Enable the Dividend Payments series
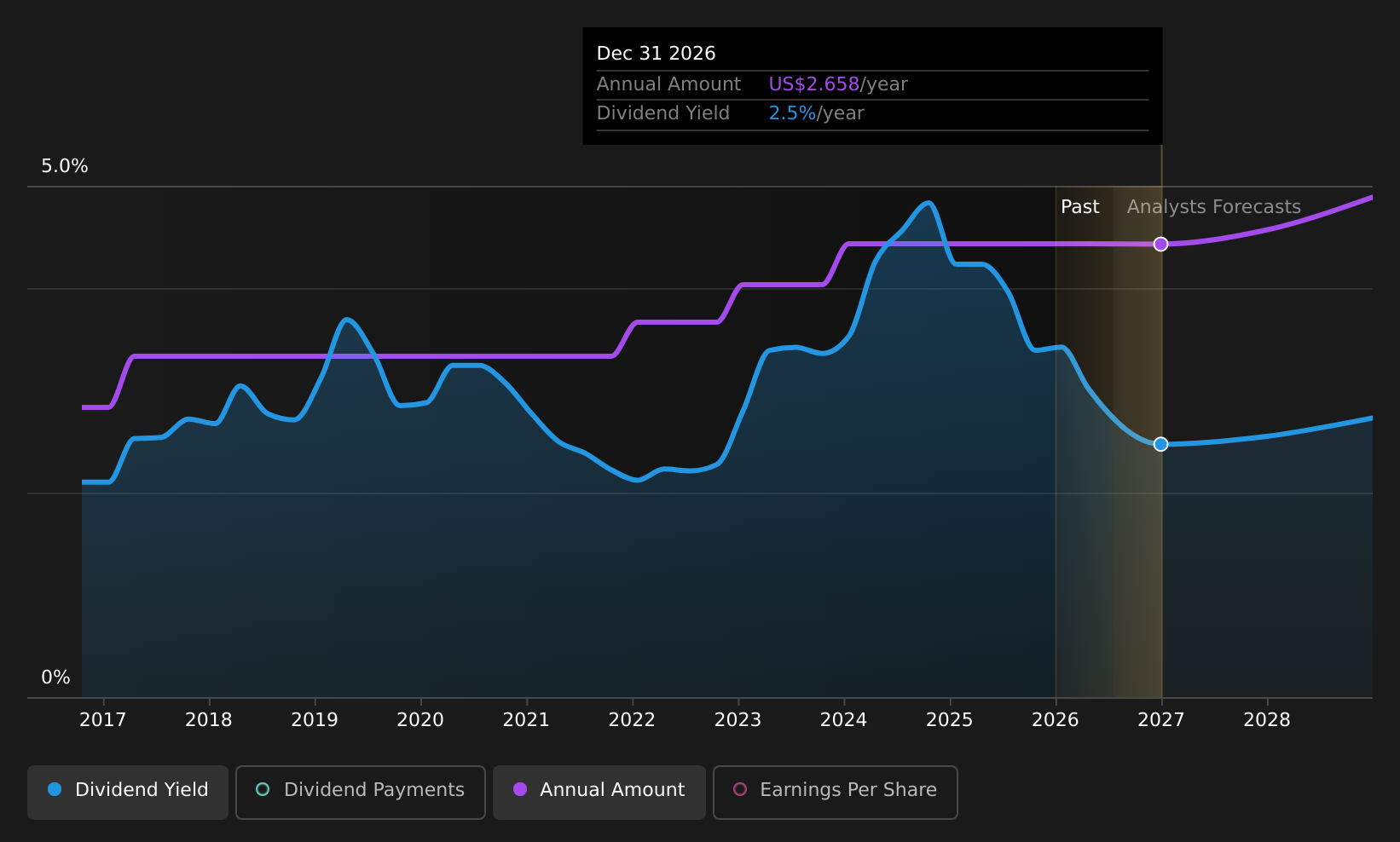This screenshot has height=842, width=1400. (x=361, y=792)
